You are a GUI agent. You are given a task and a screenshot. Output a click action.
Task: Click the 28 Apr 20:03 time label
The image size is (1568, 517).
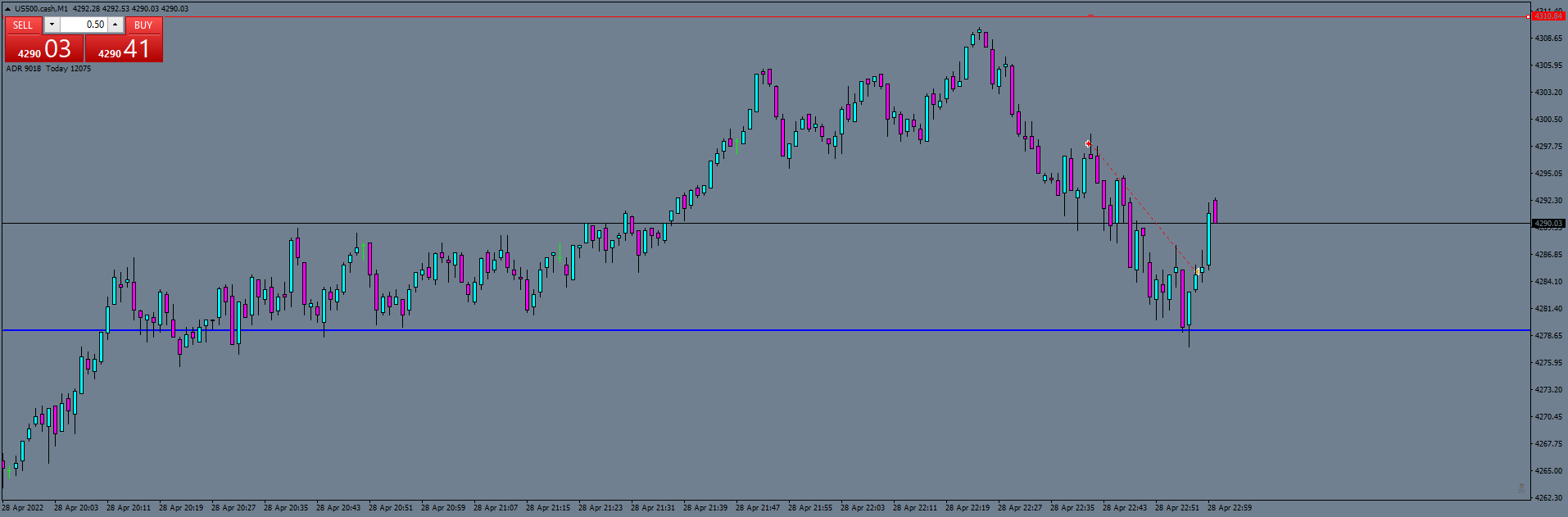76,508
